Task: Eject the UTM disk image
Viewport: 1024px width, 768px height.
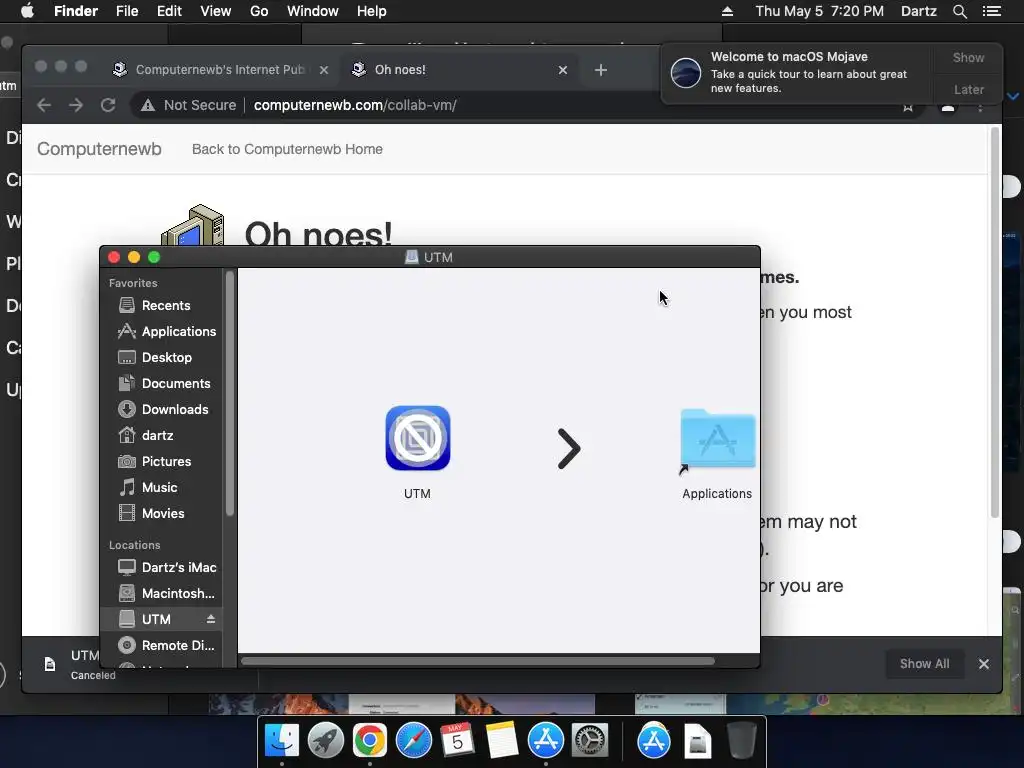Action: tap(211, 619)
